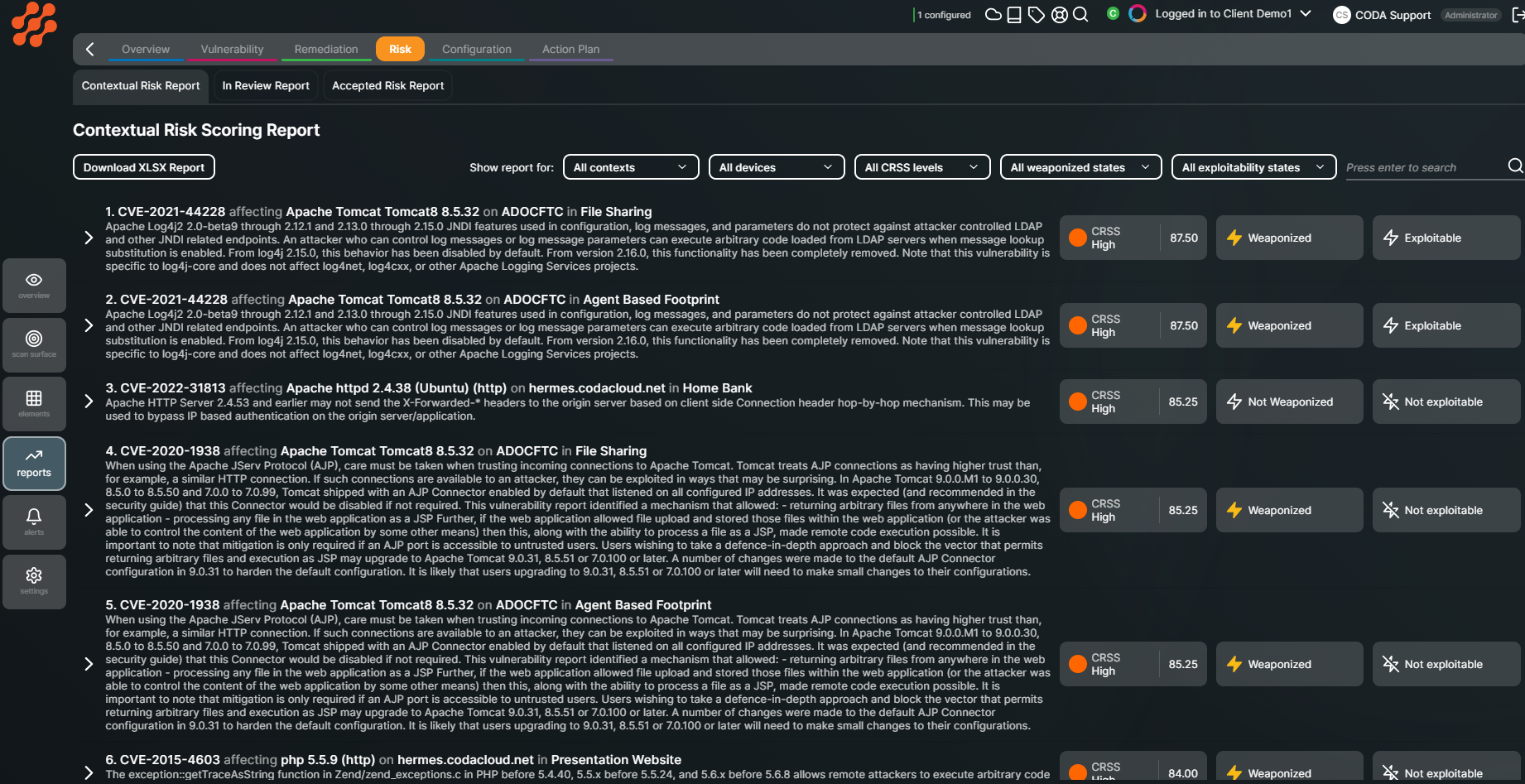Select Not exploitable badge on File Sharing CVE-2020-1938
The width and height of the screenshot is (1525, 784).
pyautogui.click(x=1446, y=510)
